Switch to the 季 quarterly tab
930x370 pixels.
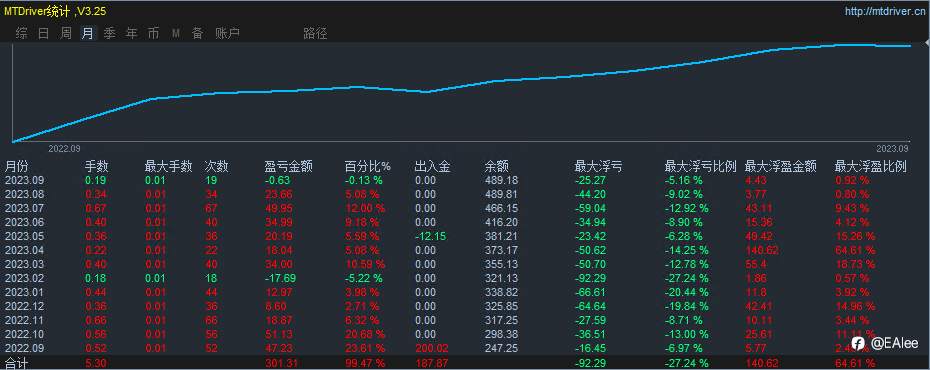(110, 33)
